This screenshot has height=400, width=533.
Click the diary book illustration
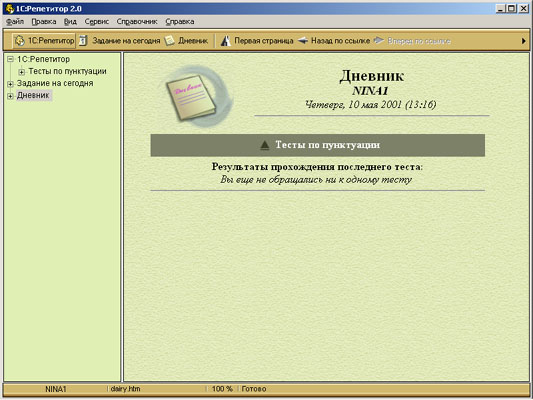pyautogui.click(x=195, y=97)
